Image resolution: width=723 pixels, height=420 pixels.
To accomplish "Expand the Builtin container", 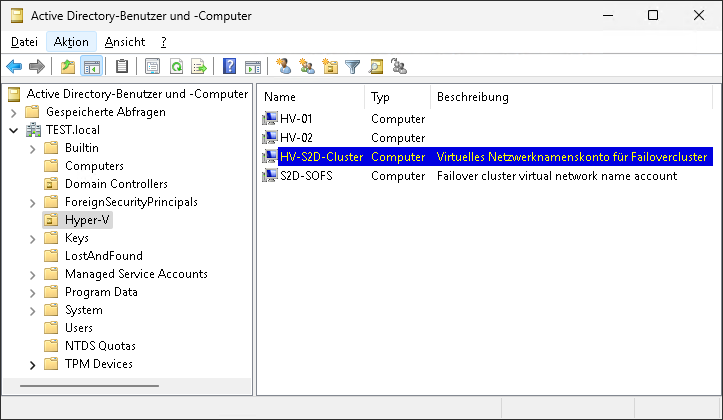I will pyautogui.click(x=32, y=148).
